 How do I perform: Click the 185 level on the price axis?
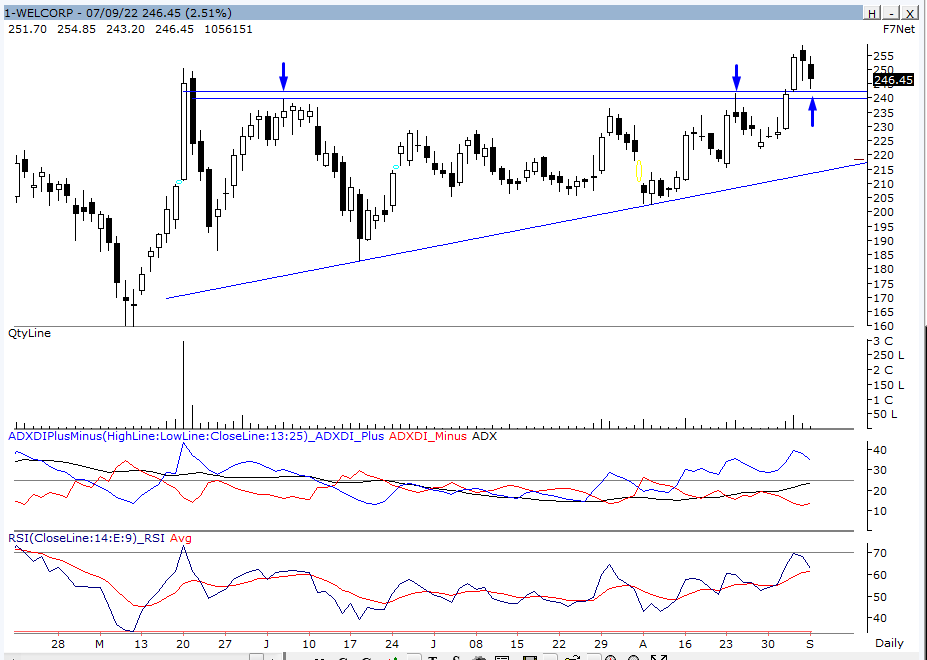point(883,255)
